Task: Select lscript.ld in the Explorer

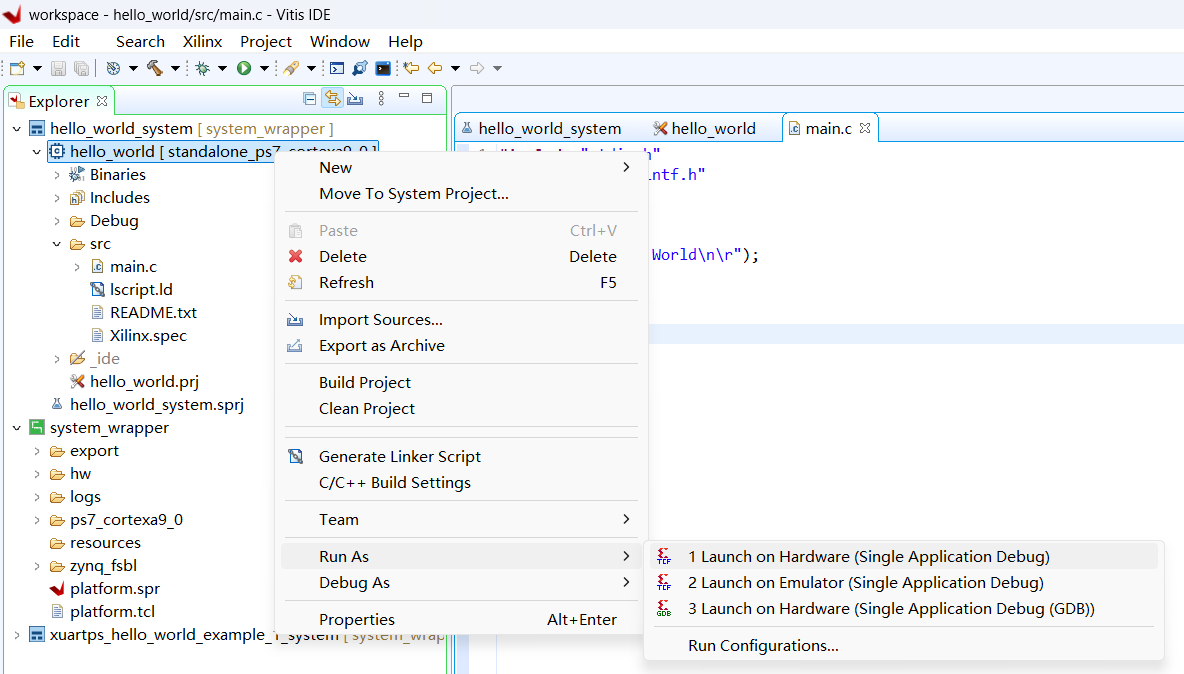Action: tap(141, 290)
